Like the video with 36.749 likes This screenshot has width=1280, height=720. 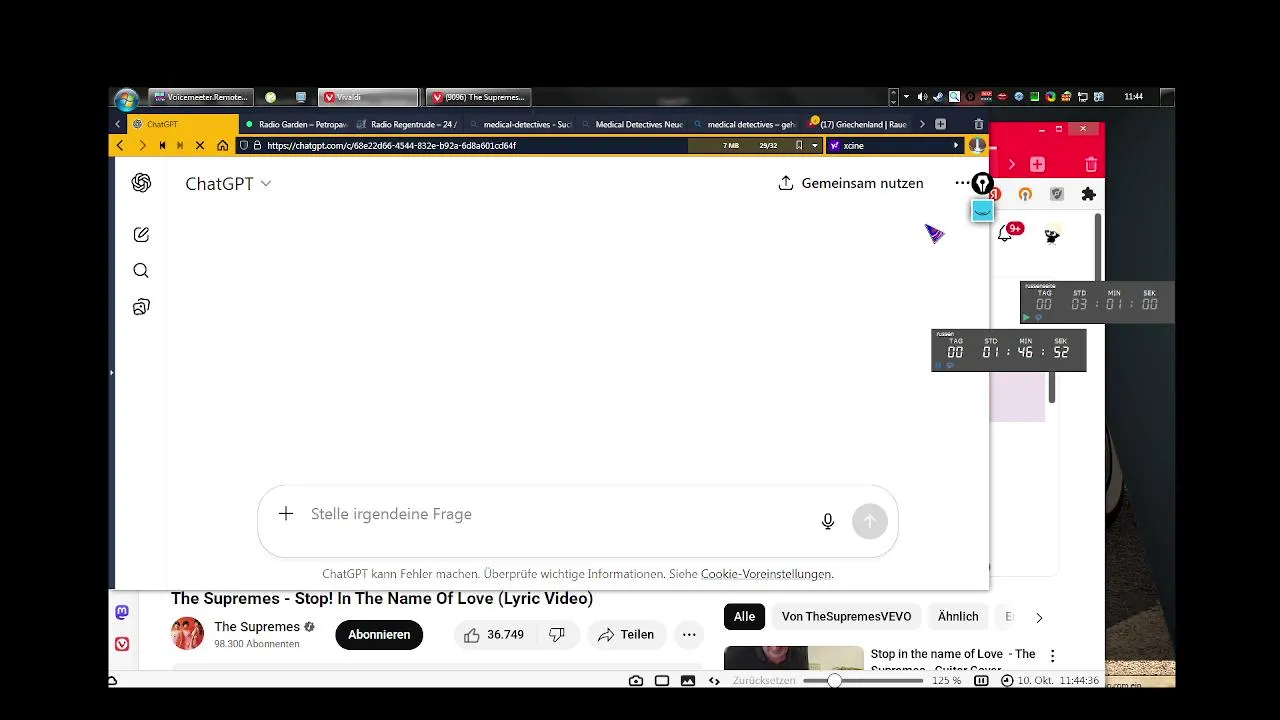click(x=494, y=634)
